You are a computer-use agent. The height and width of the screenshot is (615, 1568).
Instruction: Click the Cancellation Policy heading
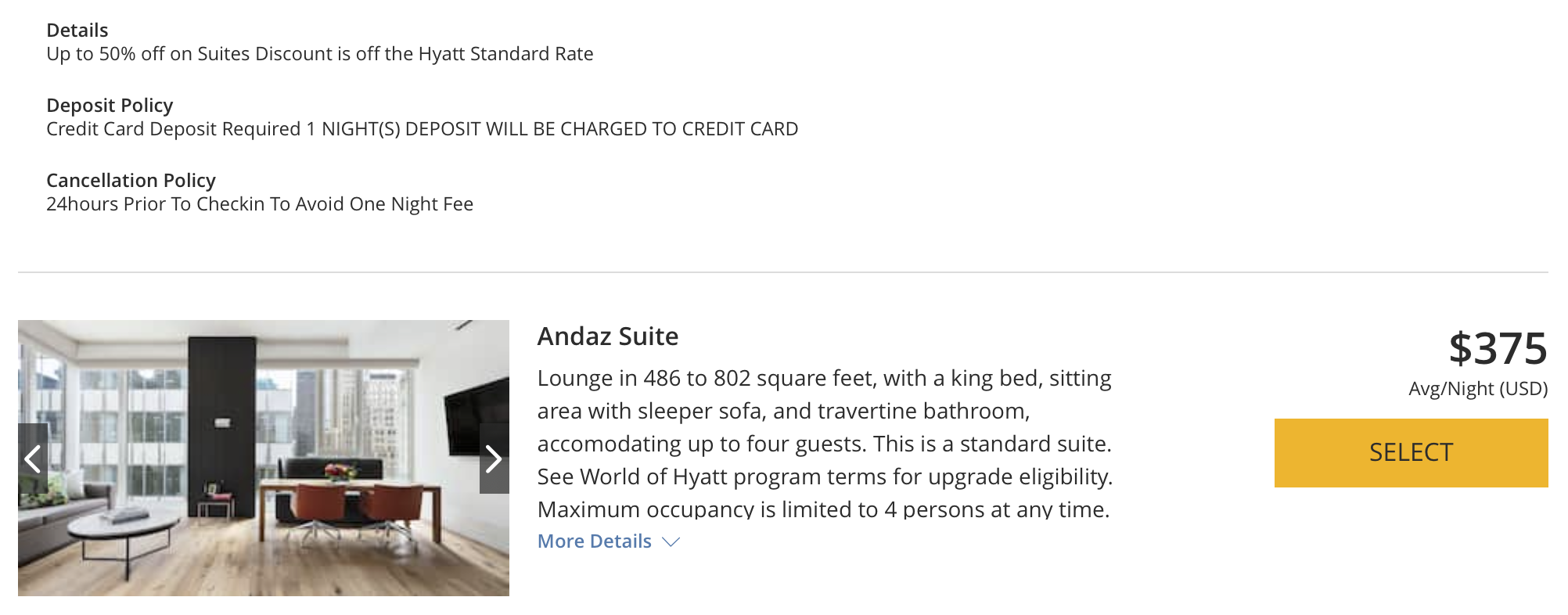click(131, 181)
